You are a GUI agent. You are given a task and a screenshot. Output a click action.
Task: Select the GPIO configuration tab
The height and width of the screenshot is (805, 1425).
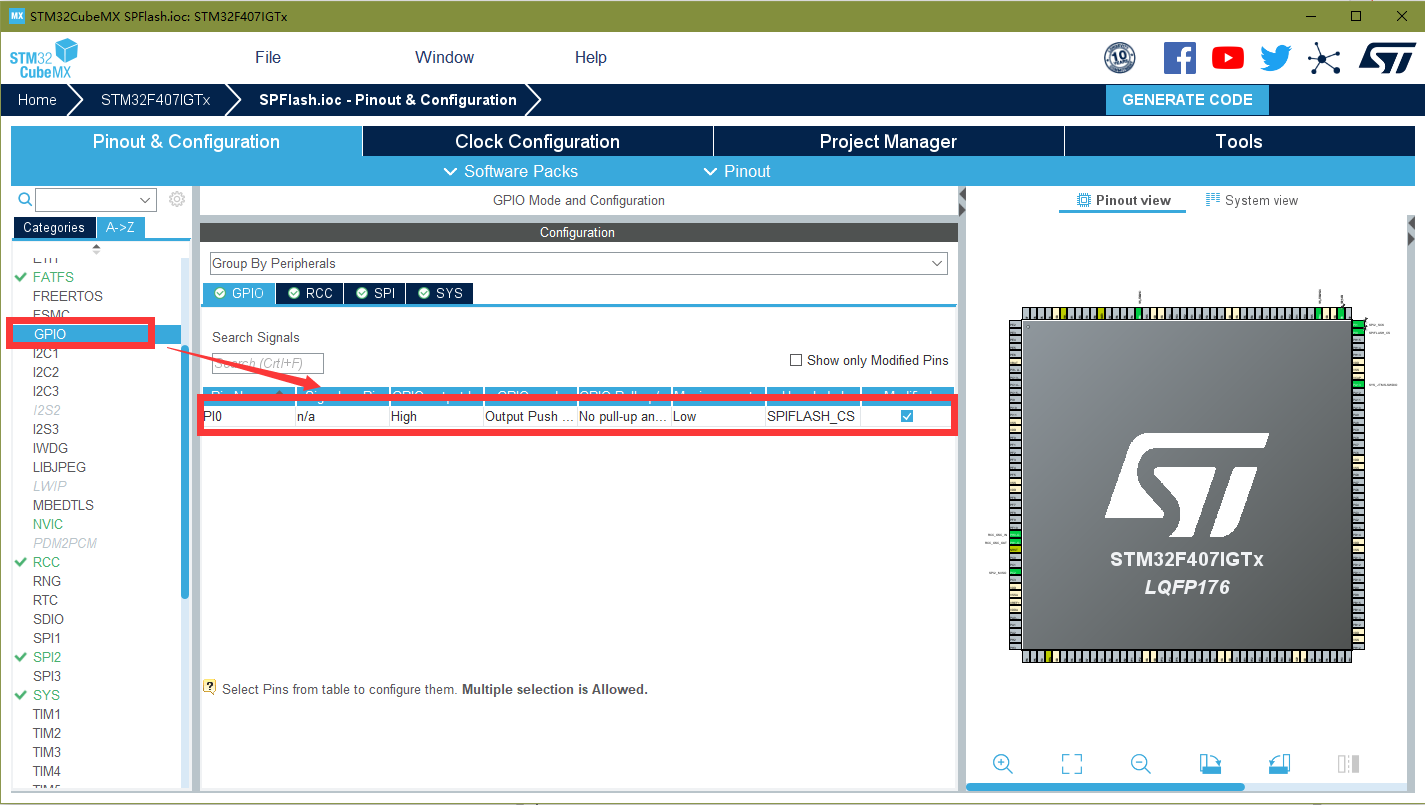[239, 293]
